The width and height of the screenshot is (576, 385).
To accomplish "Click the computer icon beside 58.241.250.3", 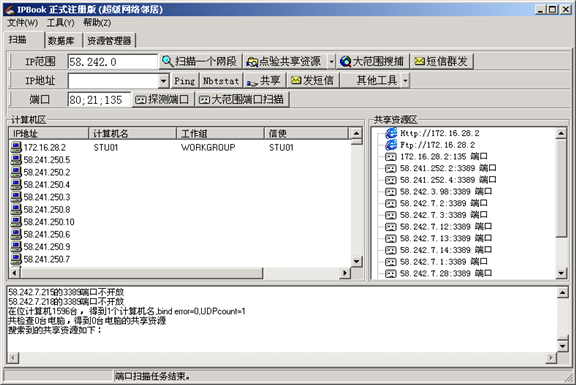I will click(x=16, y=197).
